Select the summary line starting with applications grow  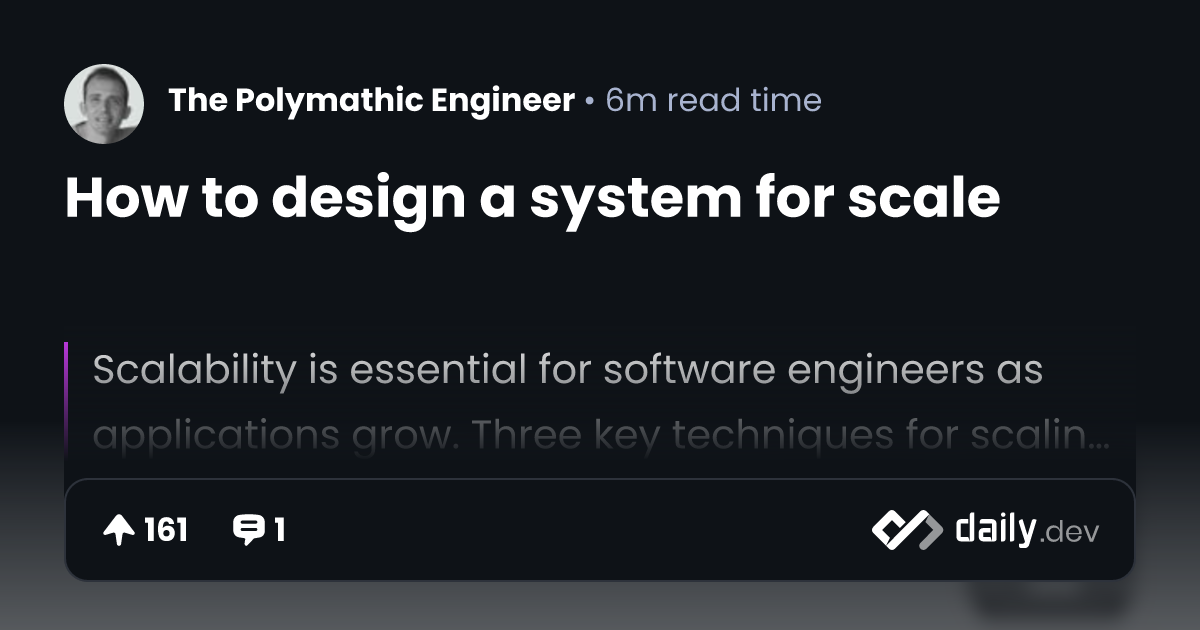602,435
